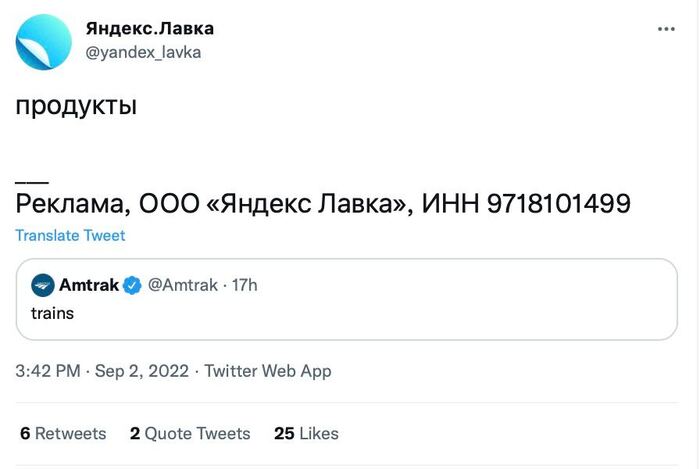Click the Twitter Web App source link
Screen dimensions: 700x469
pos(268,371)
